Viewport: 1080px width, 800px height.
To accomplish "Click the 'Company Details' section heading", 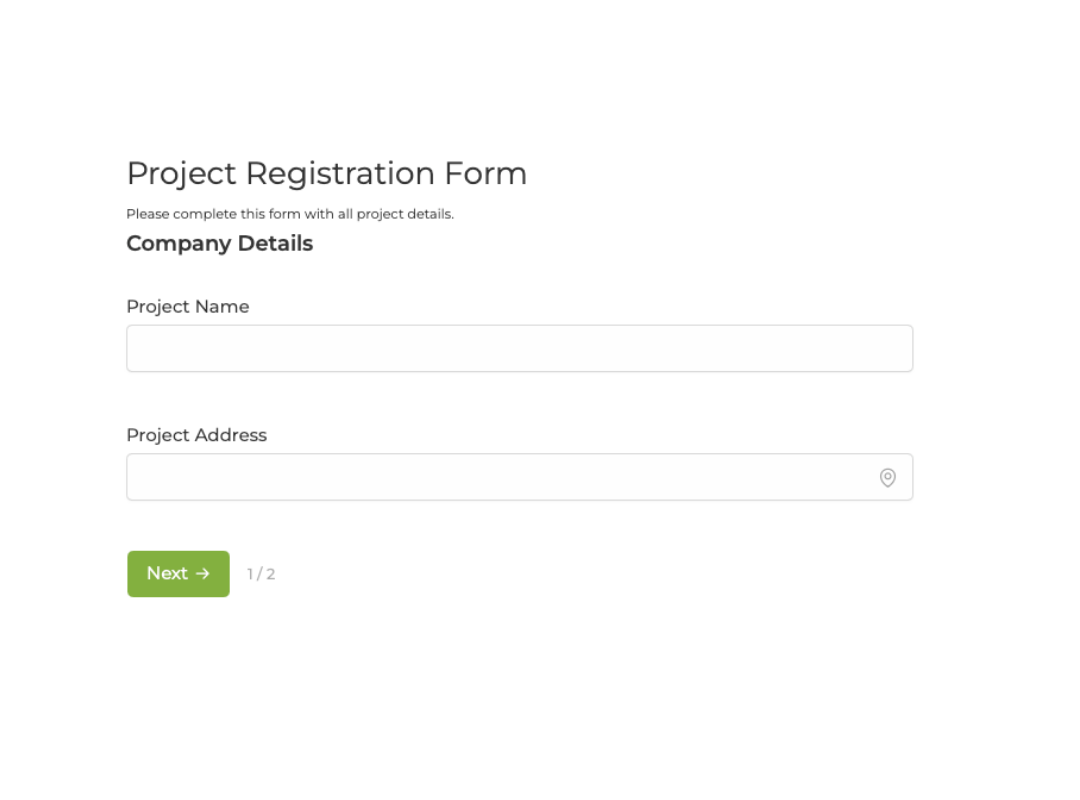I will [219, 243].
